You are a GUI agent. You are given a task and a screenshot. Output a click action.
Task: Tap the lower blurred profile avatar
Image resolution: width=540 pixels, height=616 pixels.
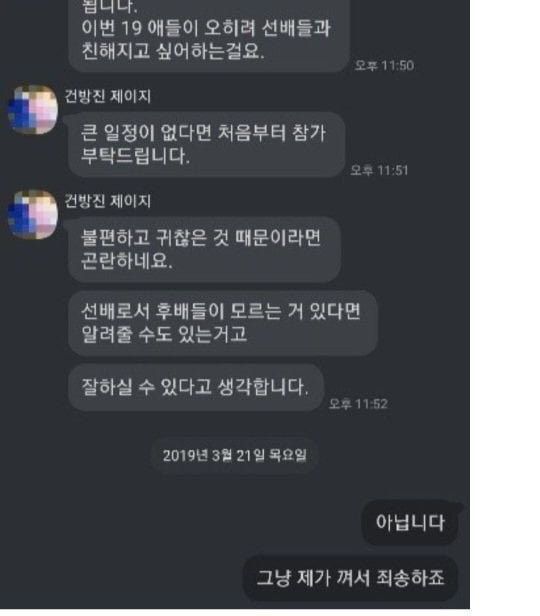[x=33, y=214]
